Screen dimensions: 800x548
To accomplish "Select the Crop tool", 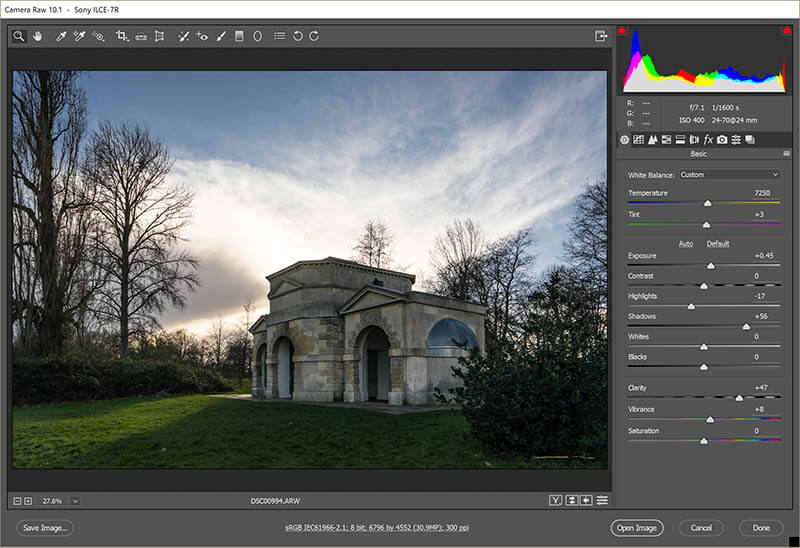I will click(121, 36).
